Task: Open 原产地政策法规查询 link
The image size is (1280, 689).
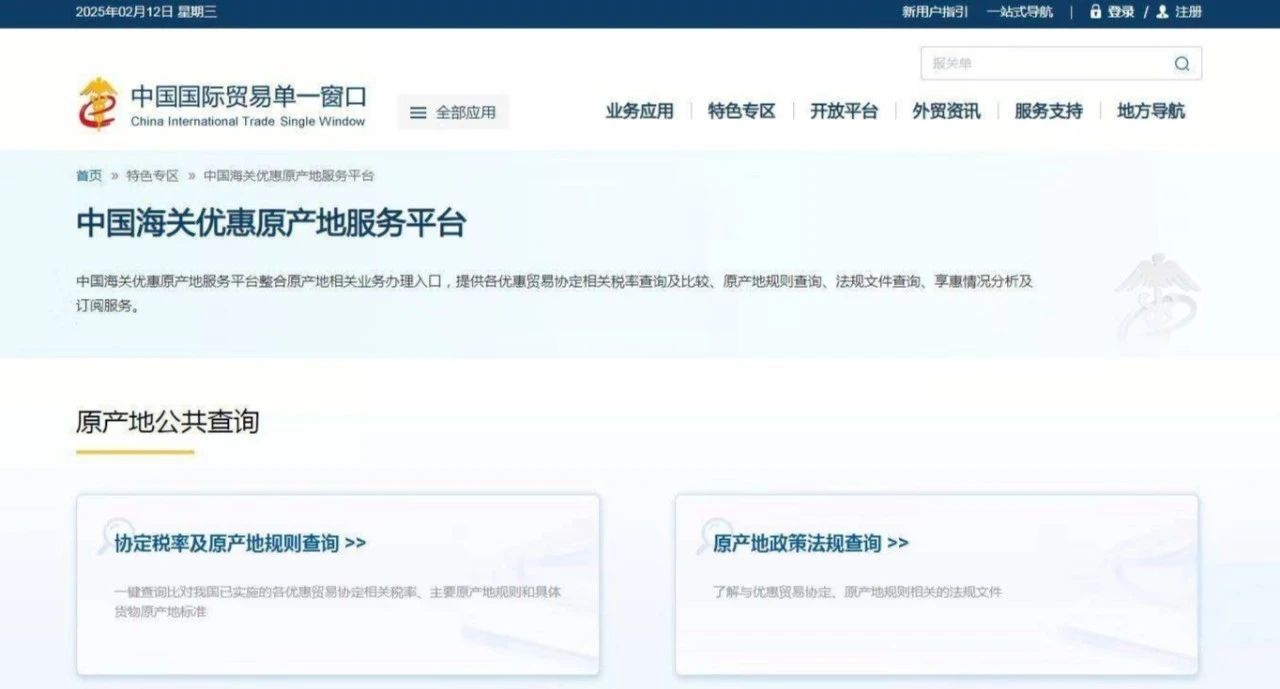Action: [x=810, y=543]
